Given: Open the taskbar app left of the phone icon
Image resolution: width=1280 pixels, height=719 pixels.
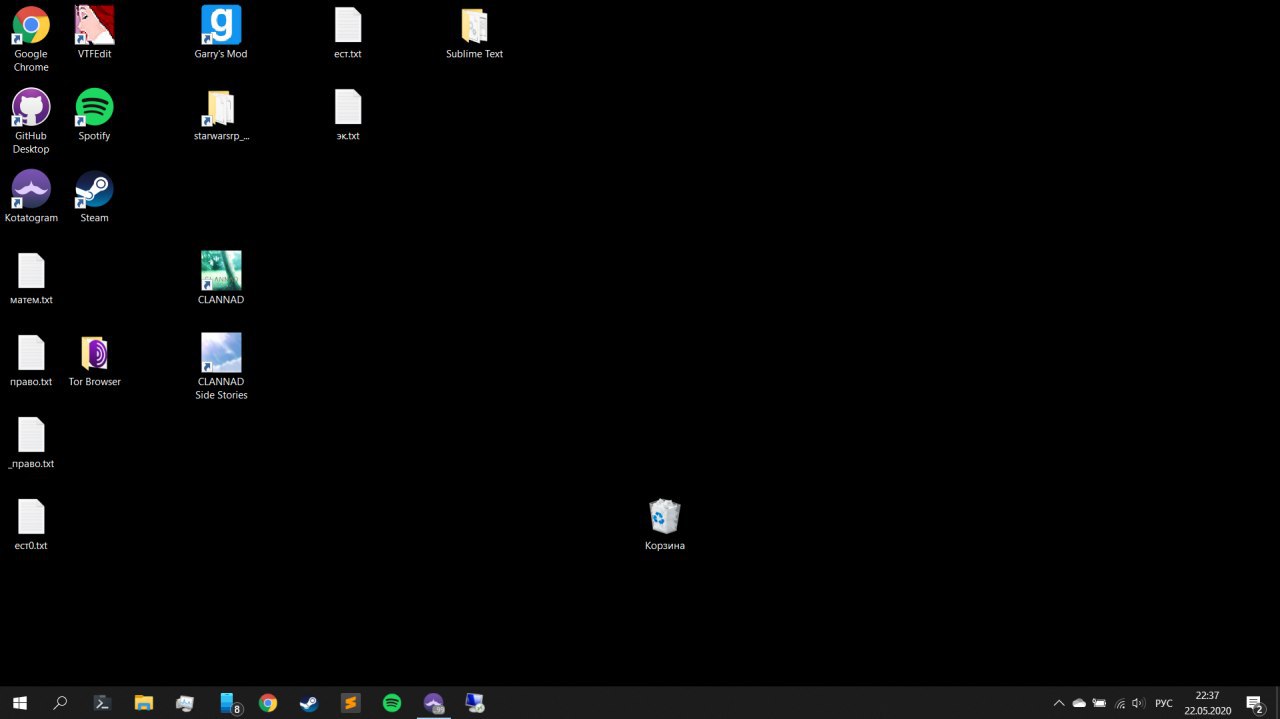Looking at the screenshot, I should pos(185,703).
